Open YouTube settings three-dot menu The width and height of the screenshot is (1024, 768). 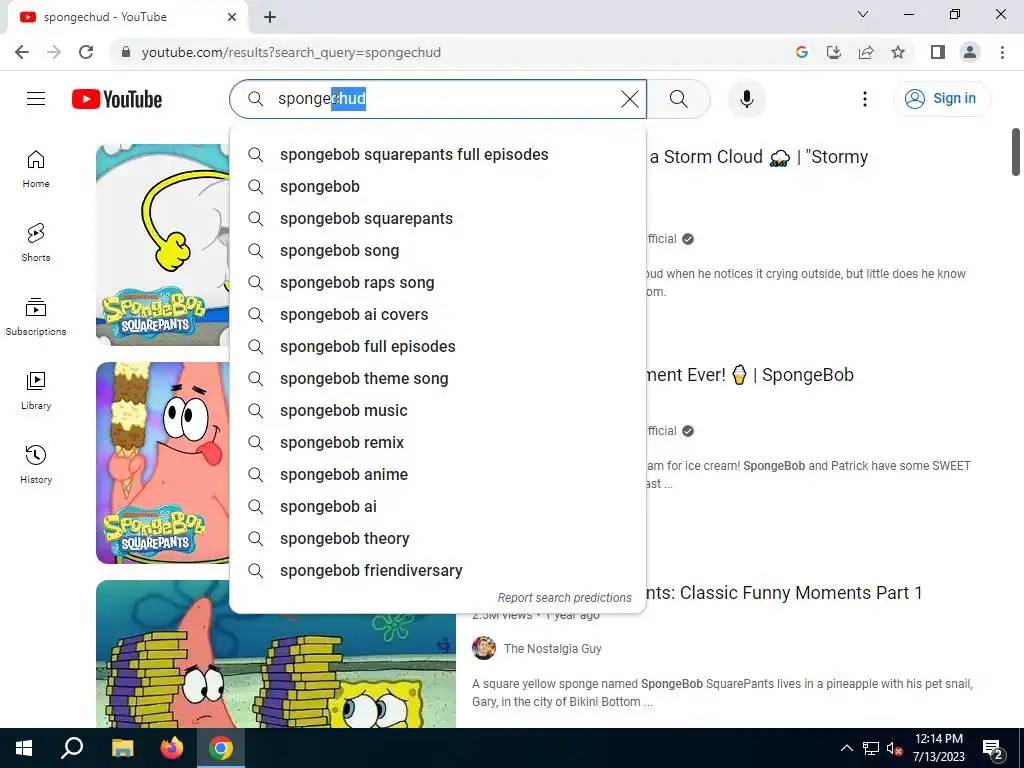[x=865, y=99]
